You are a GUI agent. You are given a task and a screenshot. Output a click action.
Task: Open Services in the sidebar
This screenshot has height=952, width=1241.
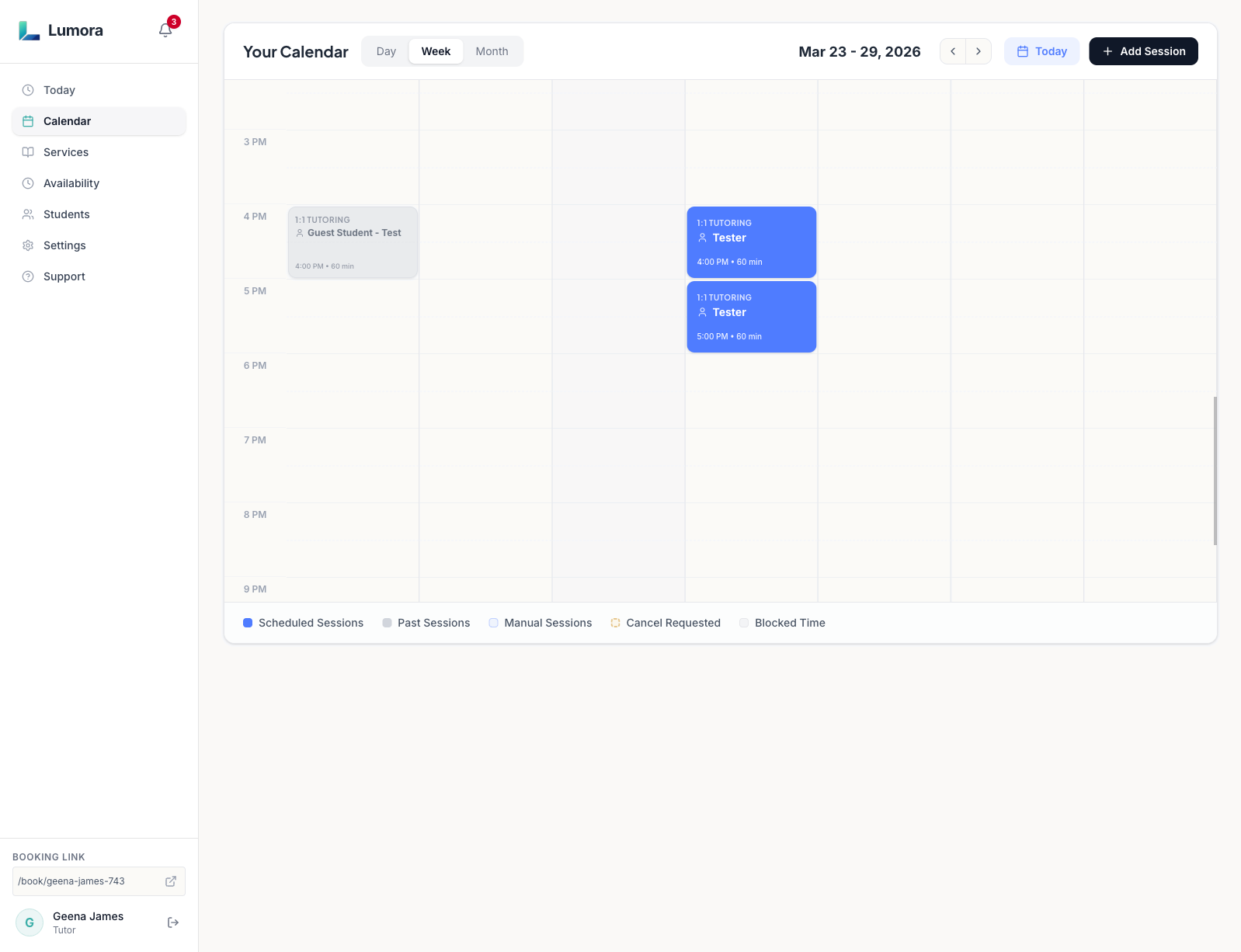click(x=99, y=152)
